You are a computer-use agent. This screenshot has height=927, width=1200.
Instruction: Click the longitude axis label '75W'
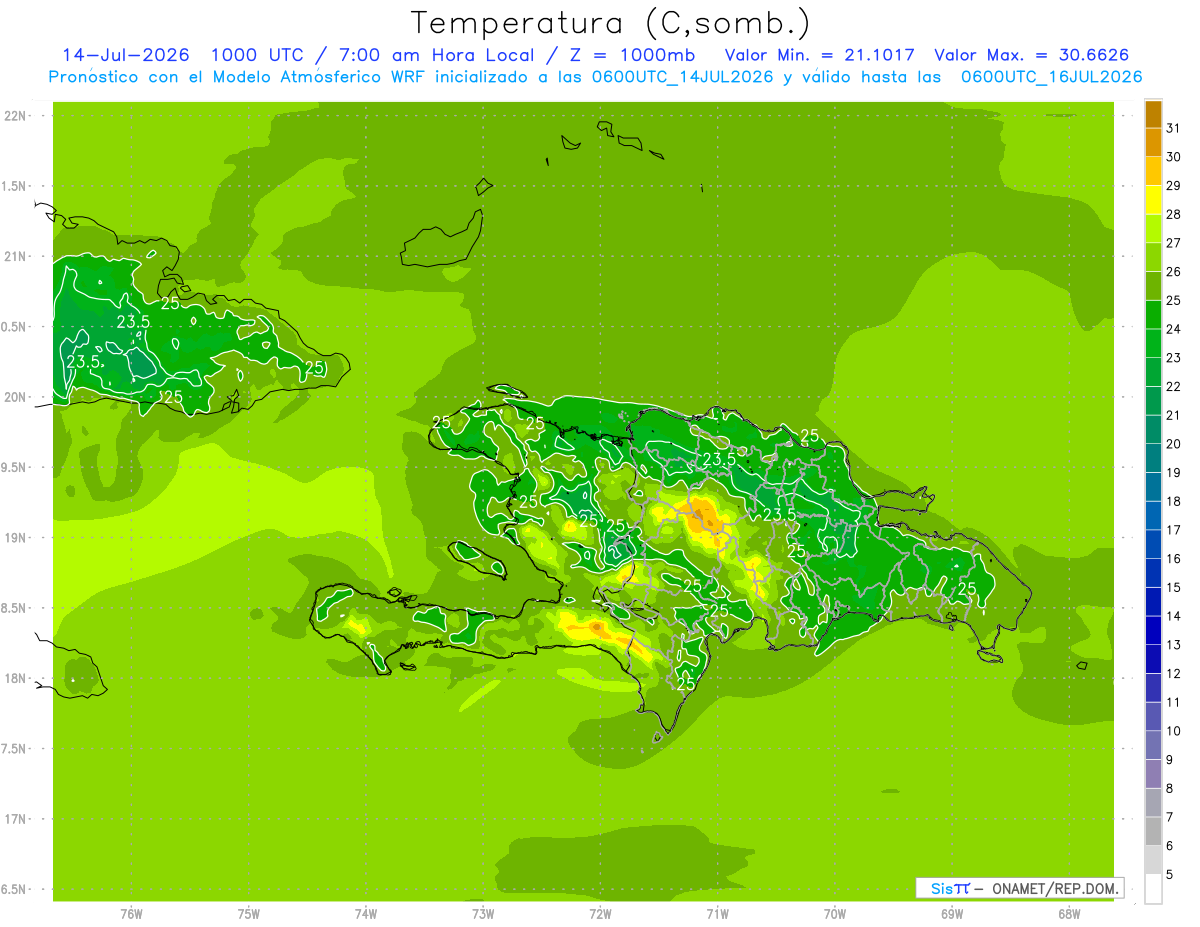pos(249,913)
